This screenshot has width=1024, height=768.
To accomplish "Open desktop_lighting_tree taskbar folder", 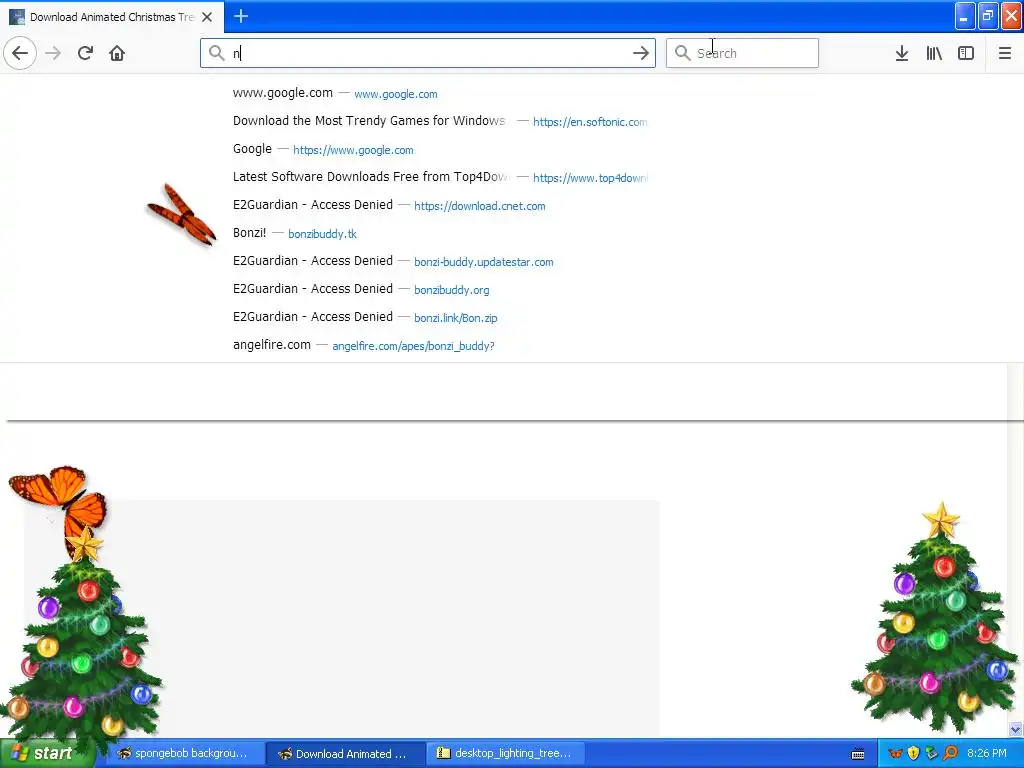I will 505,754.
